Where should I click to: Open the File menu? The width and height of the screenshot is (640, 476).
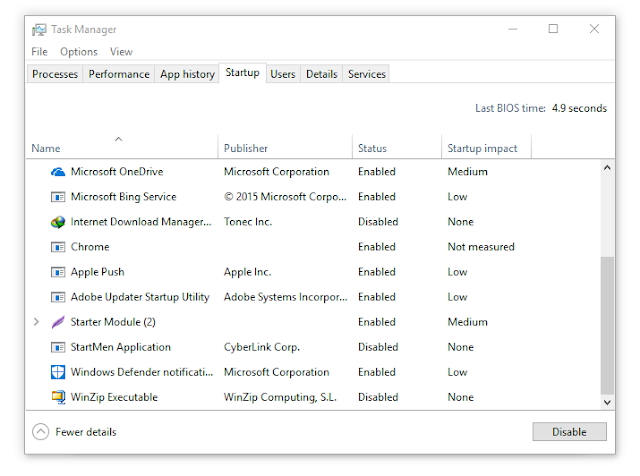pyautogui.click(x=40, y=52)
